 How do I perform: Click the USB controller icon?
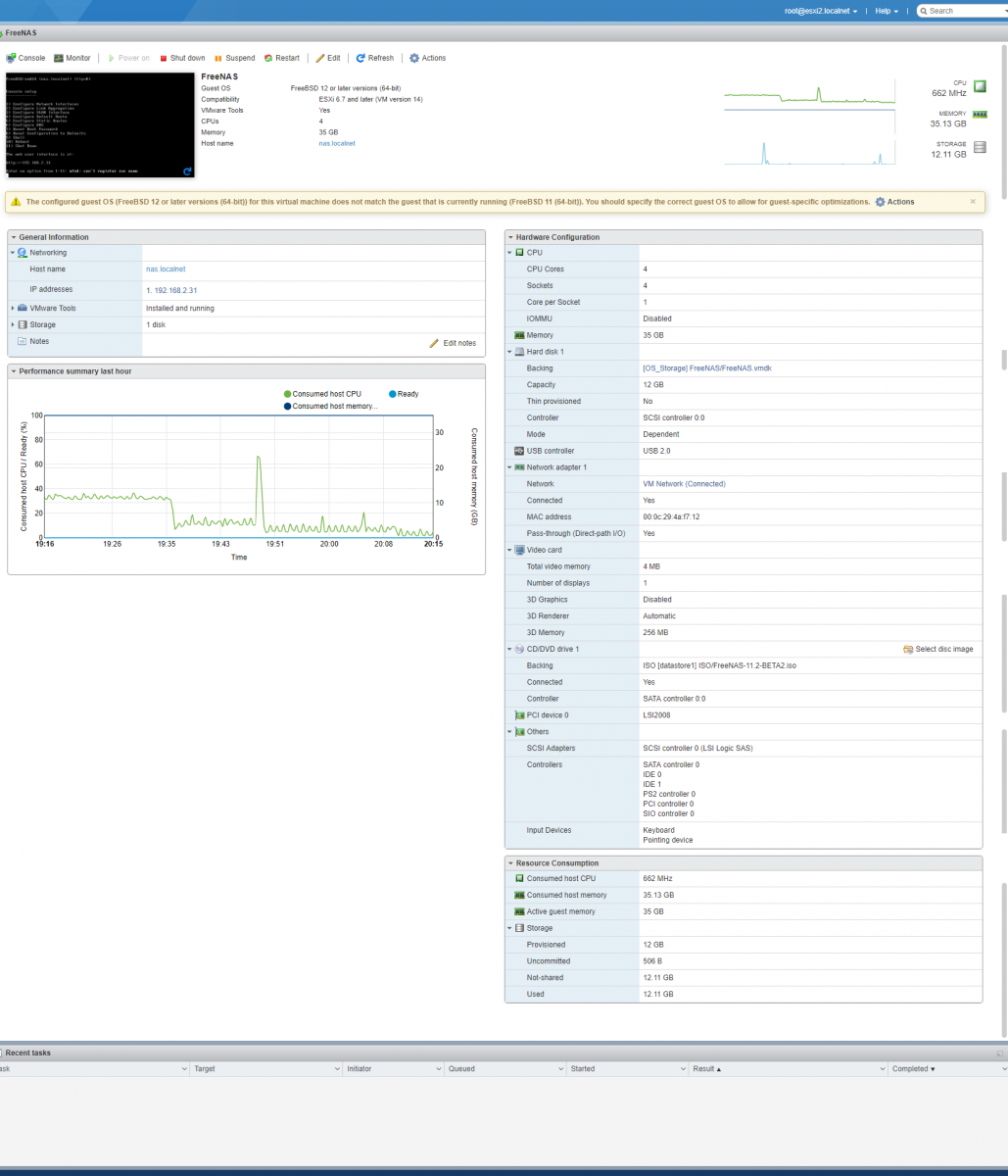(519, 451)
